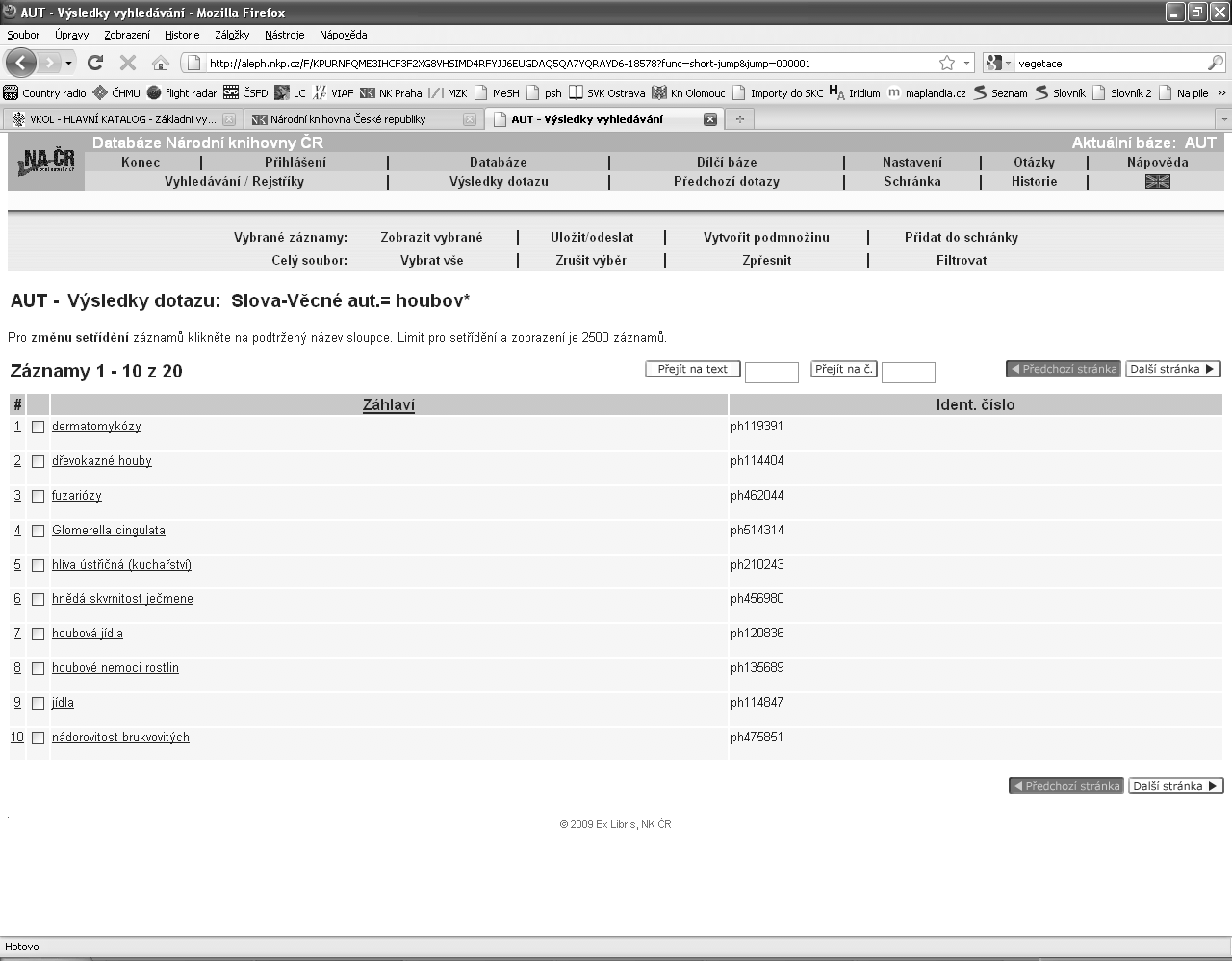Sort by the Záhlaví column header
The image size is (1232, 961).
(x=389, y=405)
